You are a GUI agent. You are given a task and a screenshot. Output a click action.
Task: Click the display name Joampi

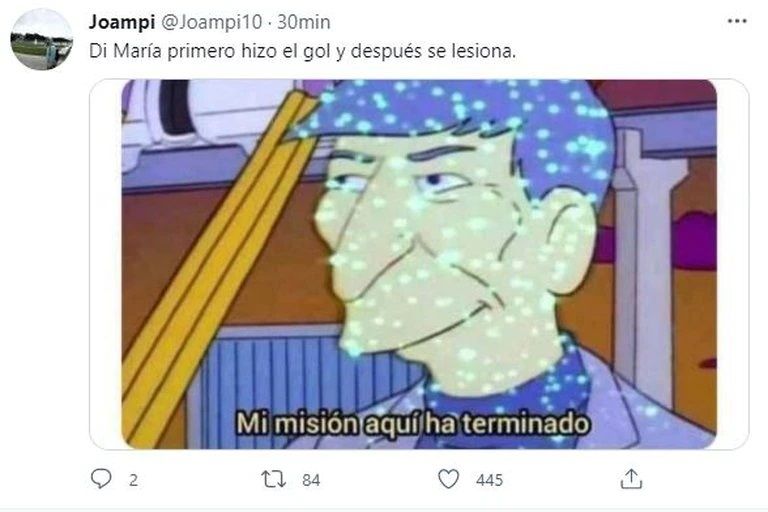pos(122,22)
